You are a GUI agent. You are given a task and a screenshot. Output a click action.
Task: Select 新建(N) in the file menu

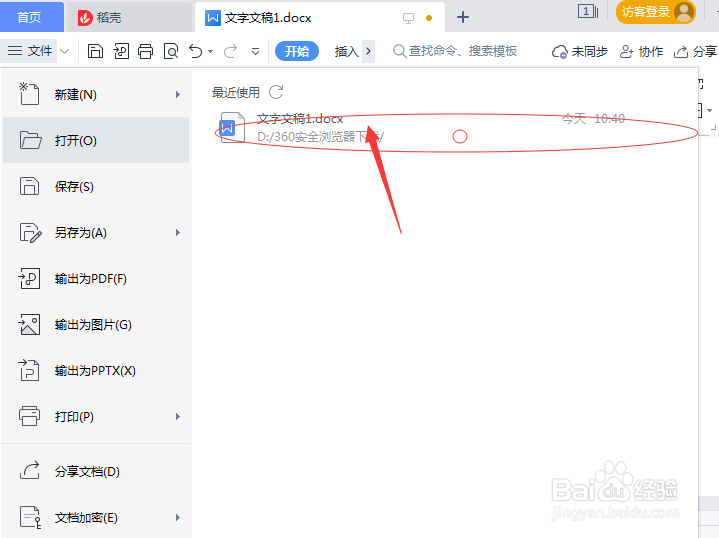pos(96,94)
